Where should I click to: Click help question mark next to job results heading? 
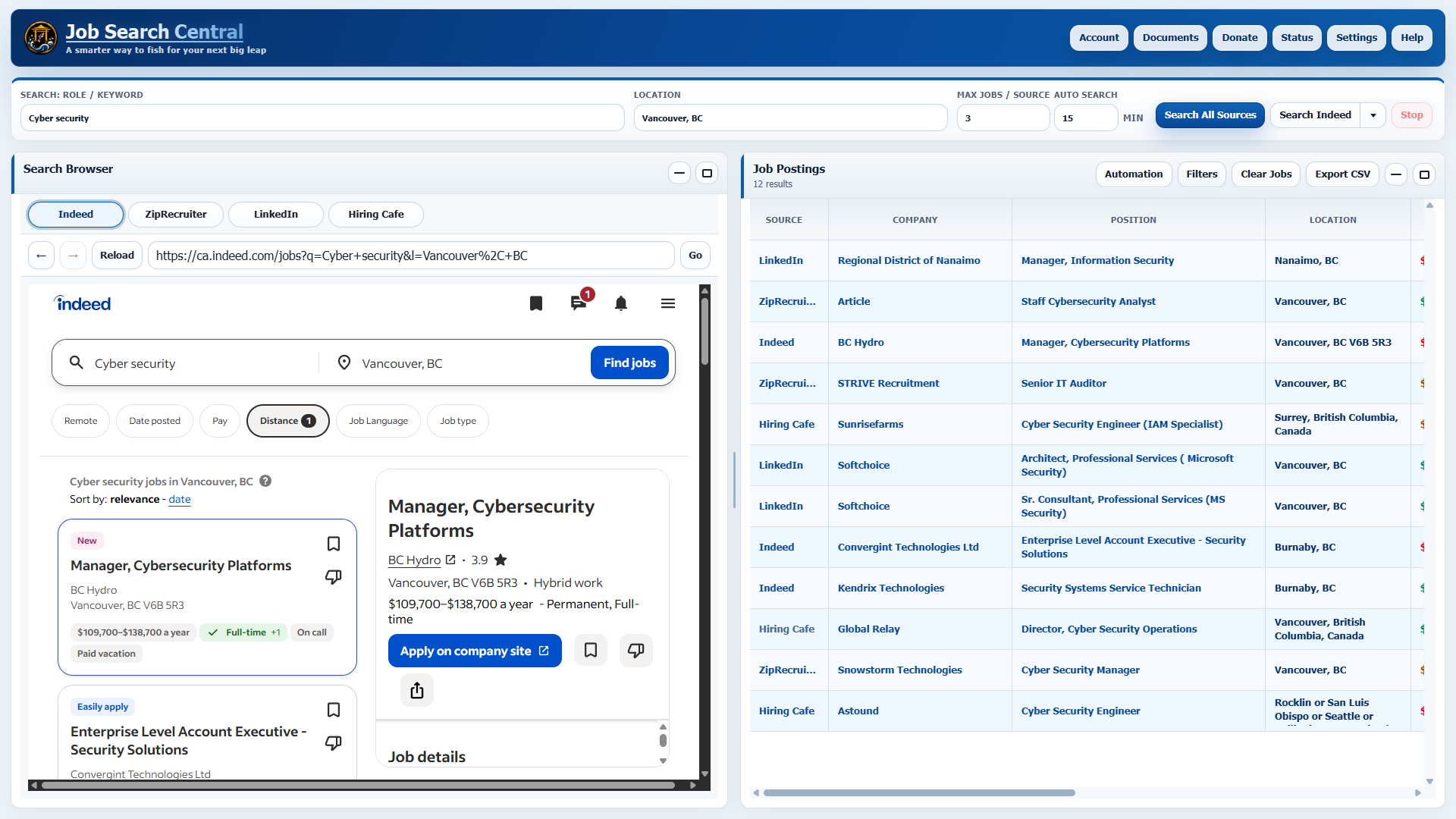pos(265,481)
